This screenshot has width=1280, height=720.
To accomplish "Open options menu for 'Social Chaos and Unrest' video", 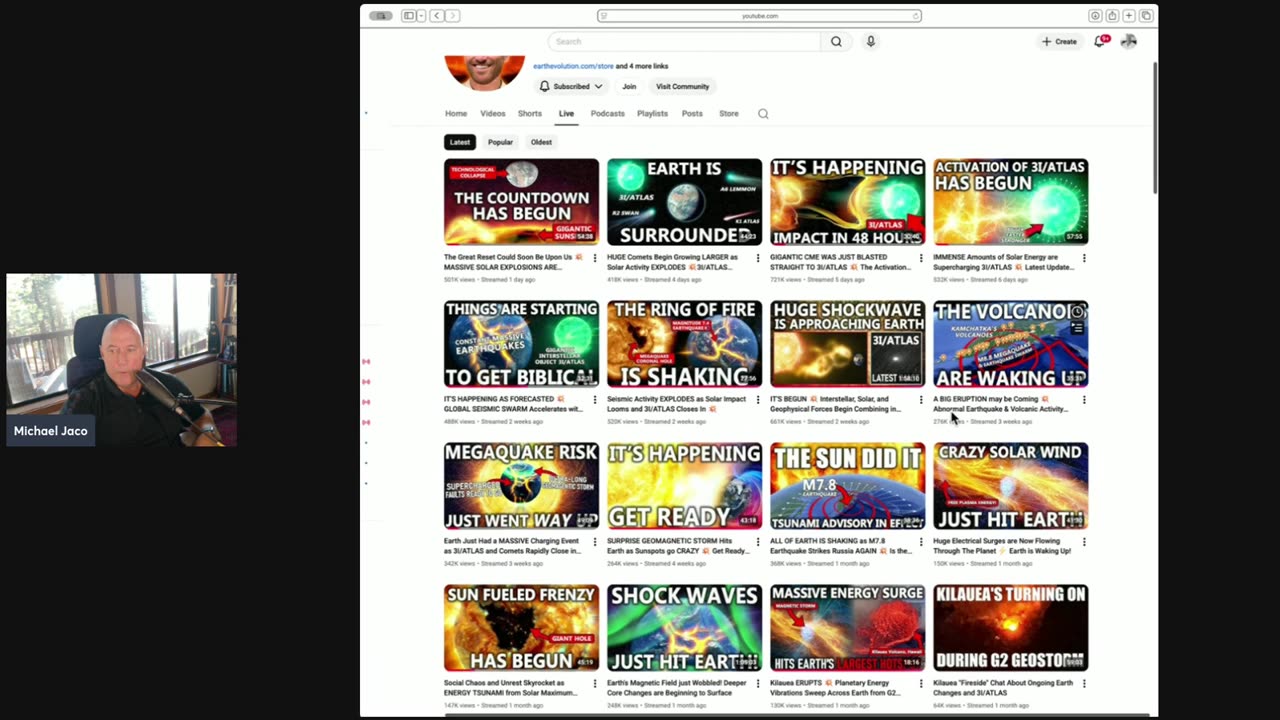I will (595, 684).
